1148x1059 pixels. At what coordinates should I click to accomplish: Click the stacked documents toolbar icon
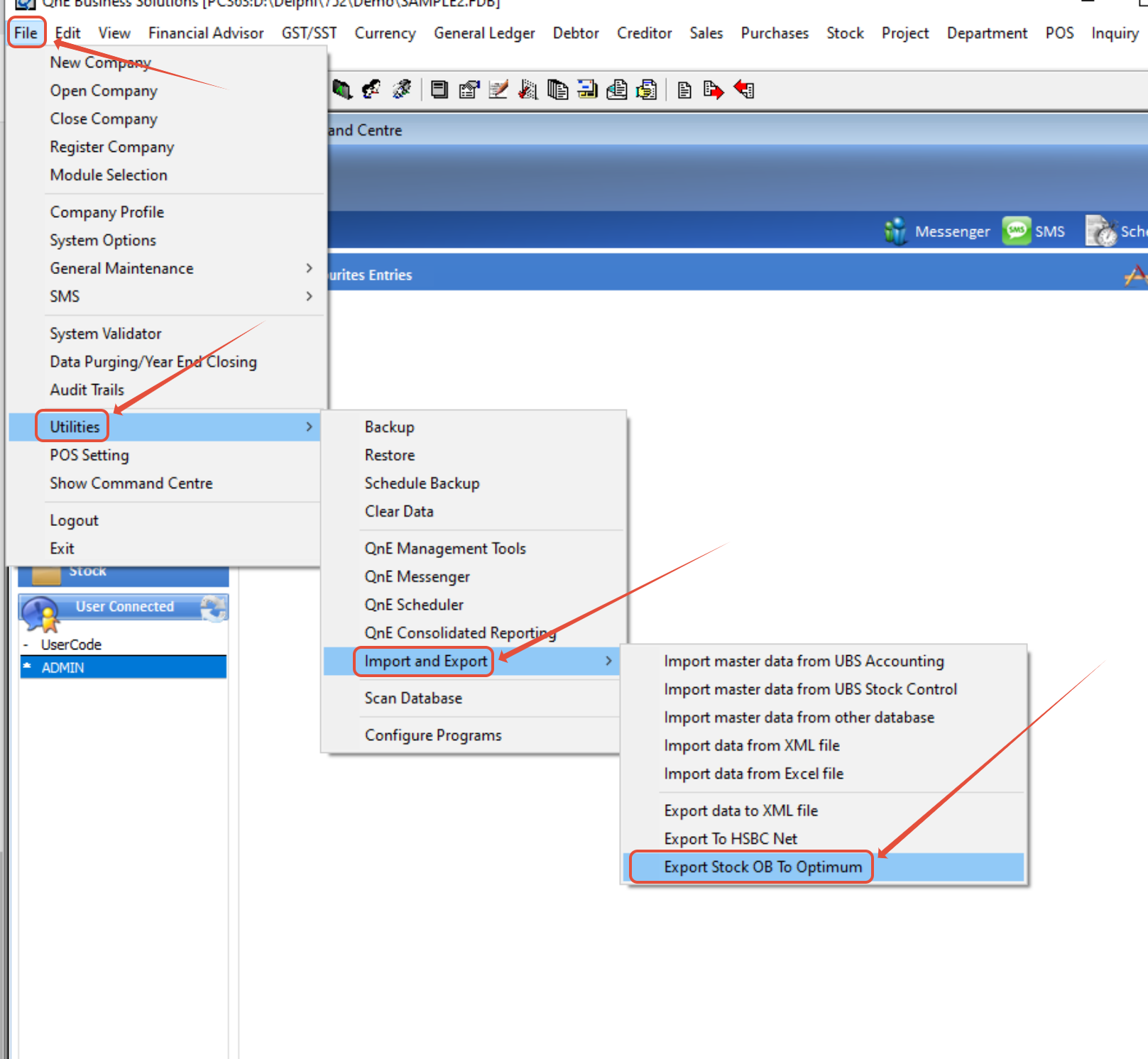557,89
